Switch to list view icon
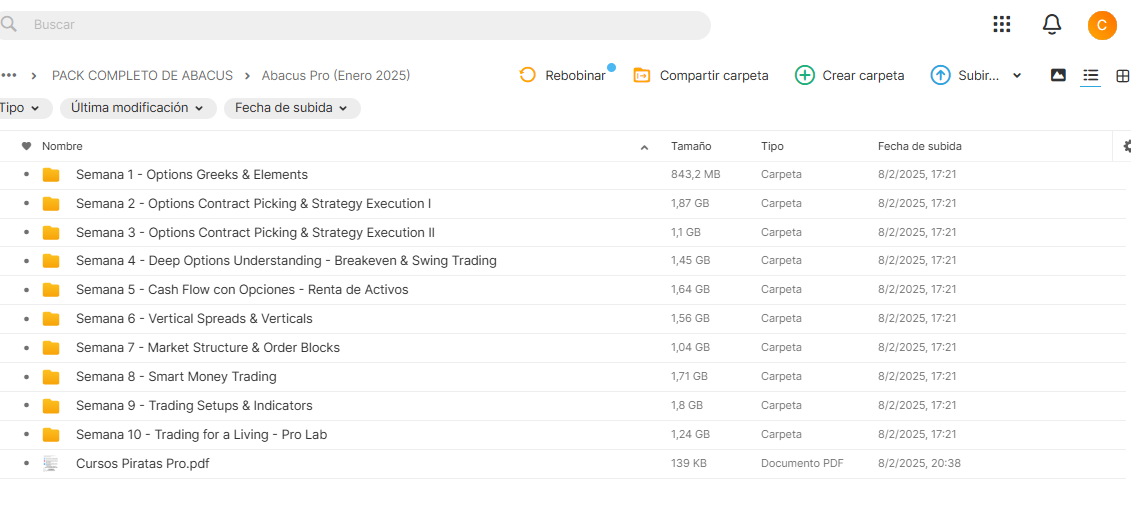 coord(1090,75)
